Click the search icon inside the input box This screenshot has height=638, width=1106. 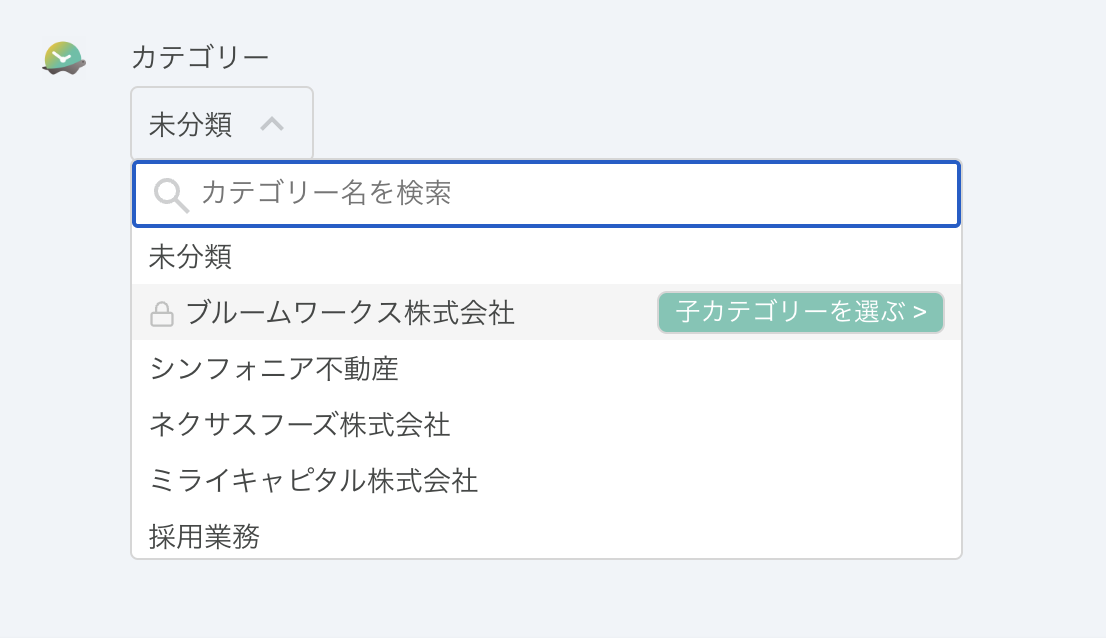pyautogui.click(x=170, y=193)
